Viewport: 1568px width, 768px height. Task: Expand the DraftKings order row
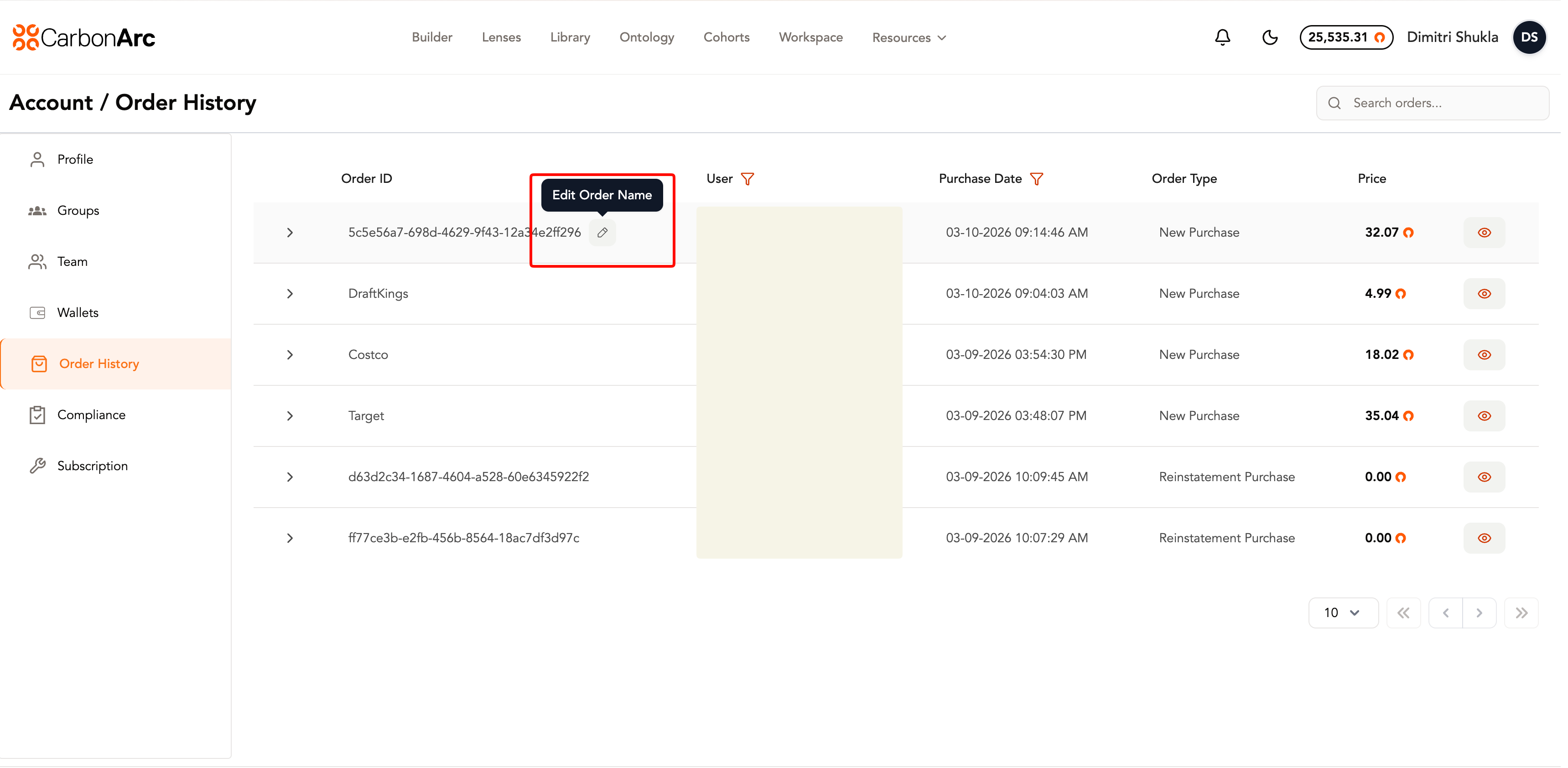coord(290,294)
